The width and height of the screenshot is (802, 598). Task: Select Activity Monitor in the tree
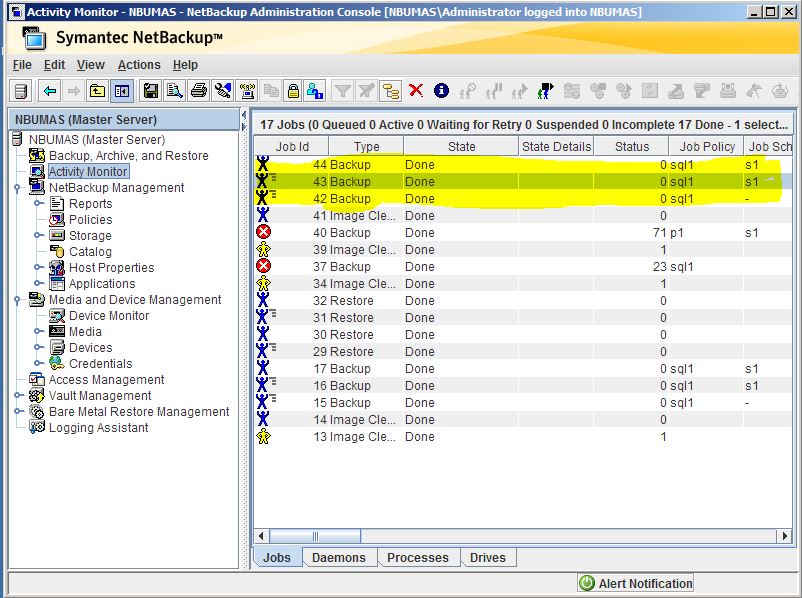88,171
